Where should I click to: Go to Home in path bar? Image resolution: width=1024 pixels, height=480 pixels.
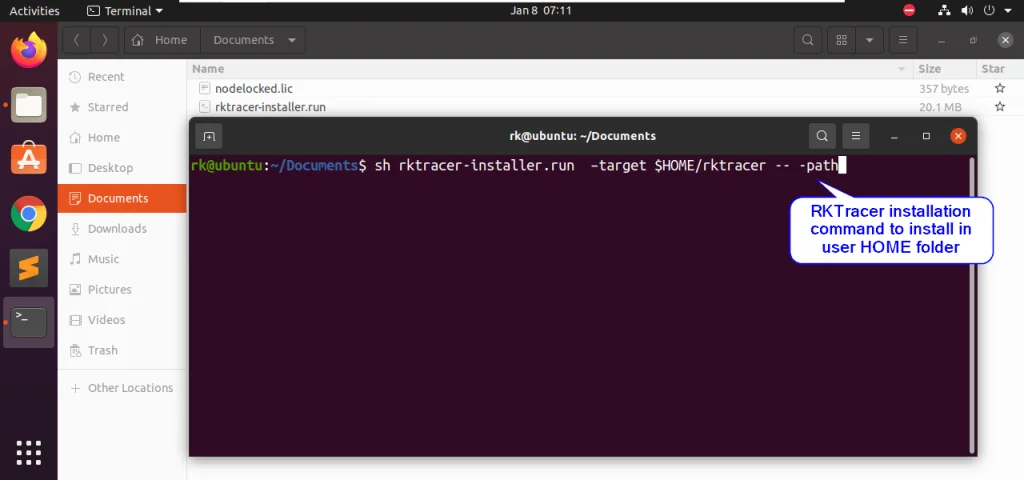163,40
